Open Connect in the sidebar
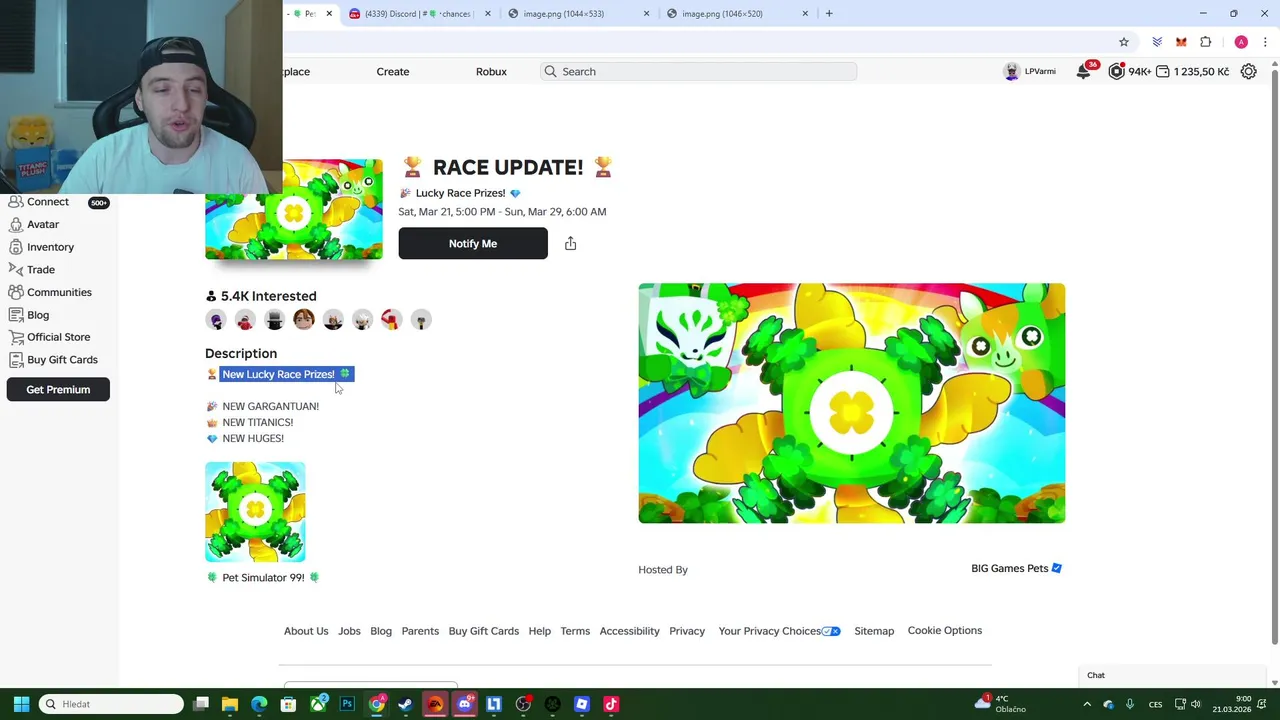The height and width of the screenshot is (720, 1280). click(x=48, y=202)
